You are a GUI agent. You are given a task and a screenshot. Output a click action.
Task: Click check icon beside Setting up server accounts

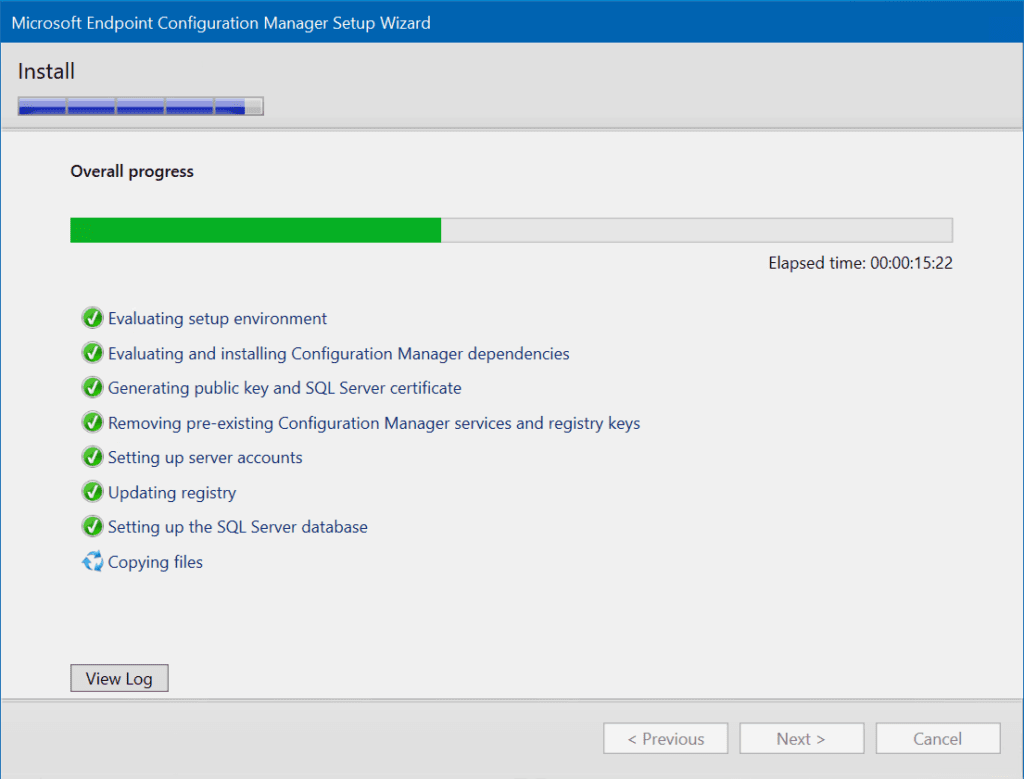(92, 457)
